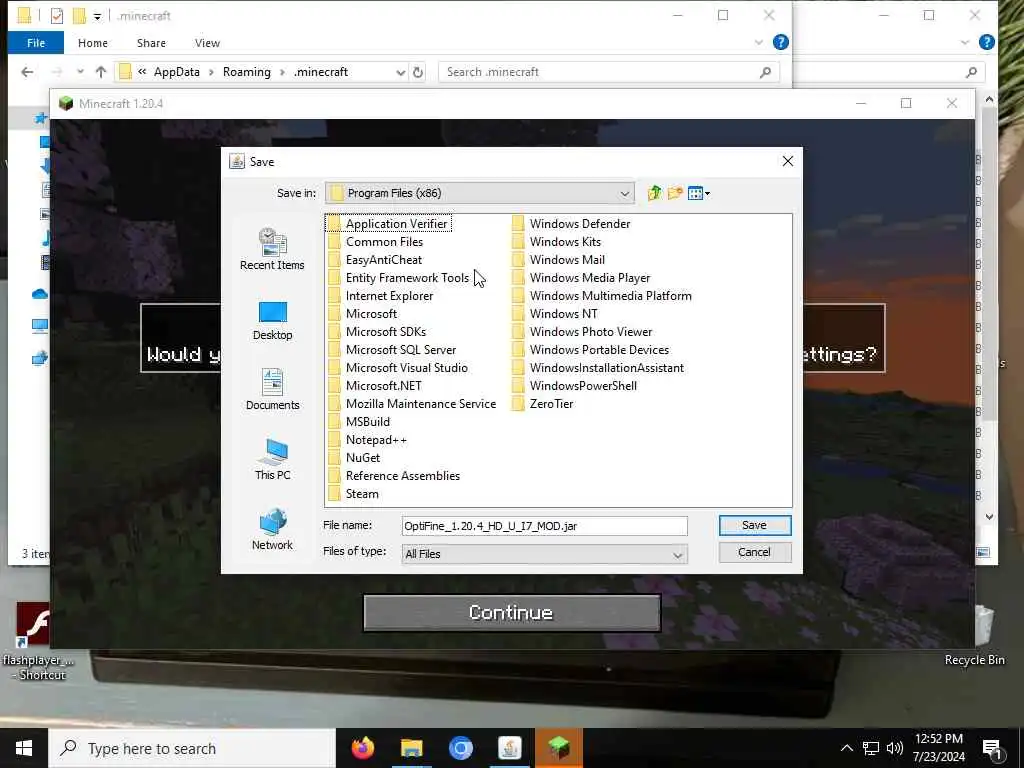Click the File name input field

click(544, 526)
